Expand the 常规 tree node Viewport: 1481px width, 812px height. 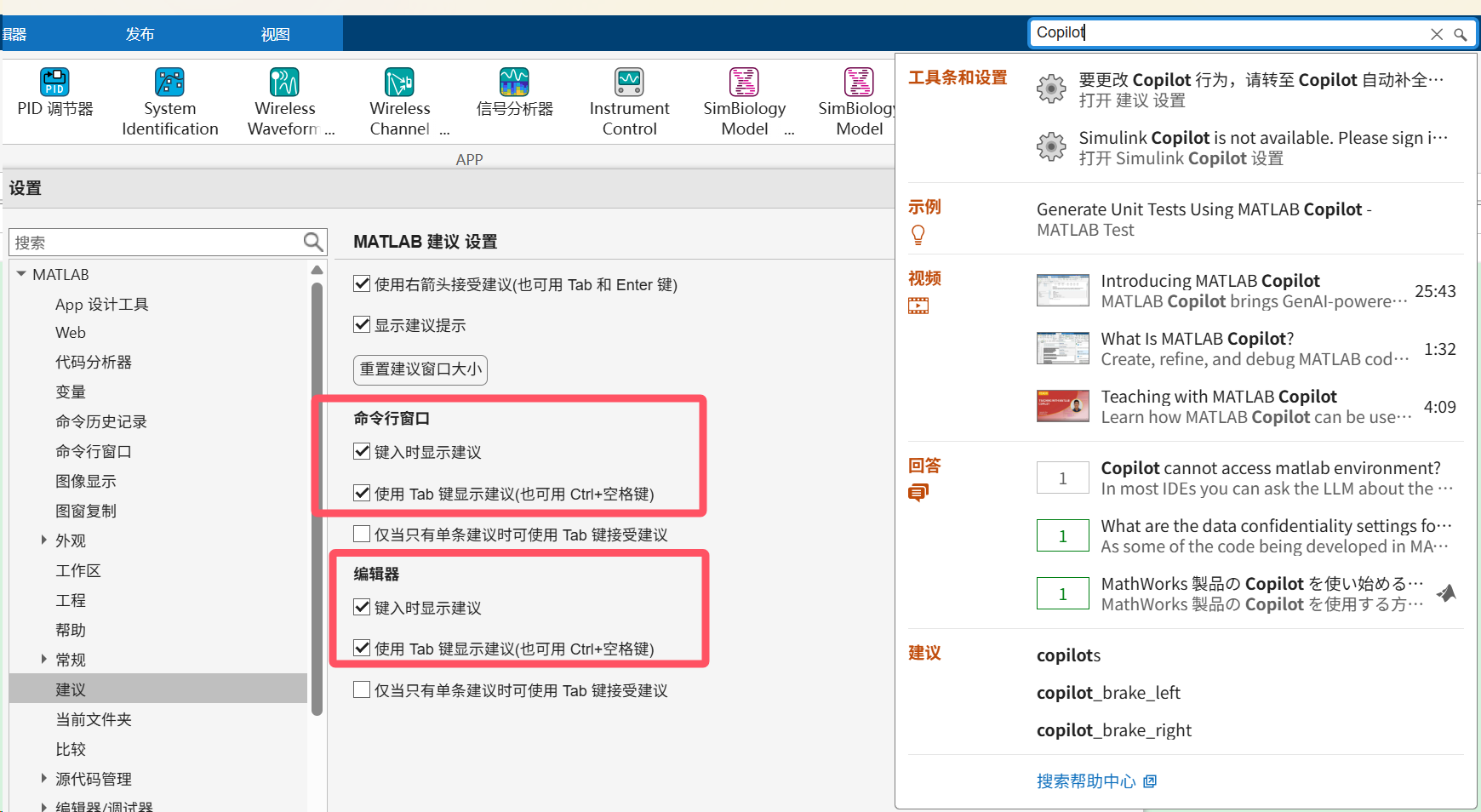[x=44, y=659]
